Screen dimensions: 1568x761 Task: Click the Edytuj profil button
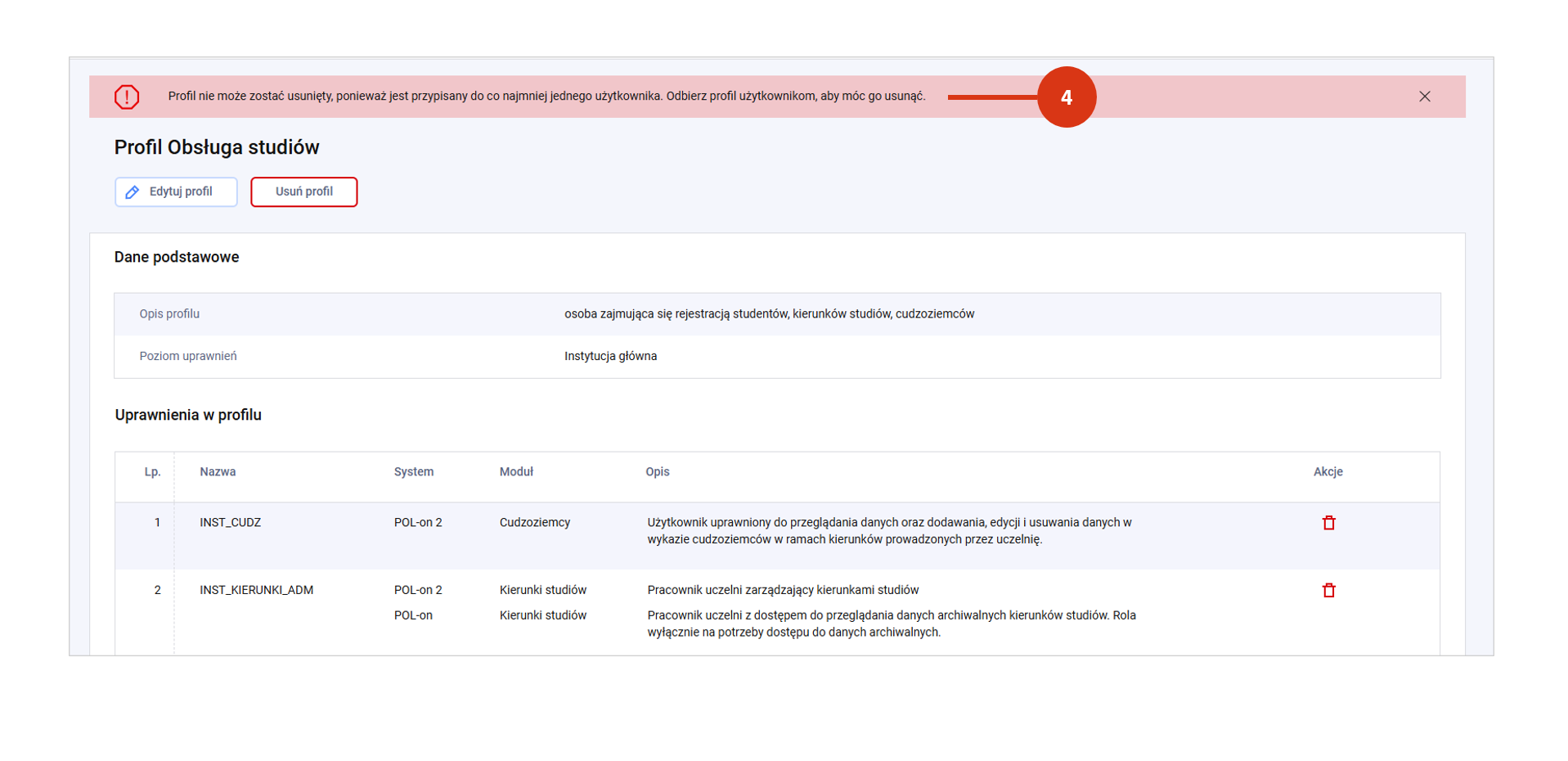tap(176, 191)
